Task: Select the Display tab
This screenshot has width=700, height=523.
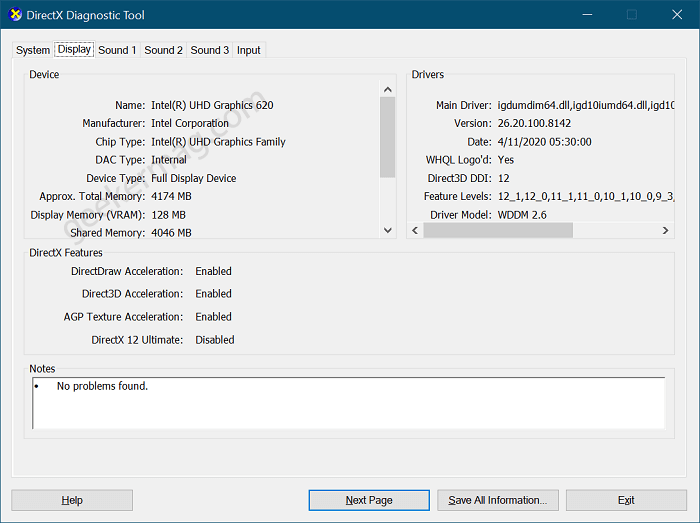Action: [x=74, y=49]
